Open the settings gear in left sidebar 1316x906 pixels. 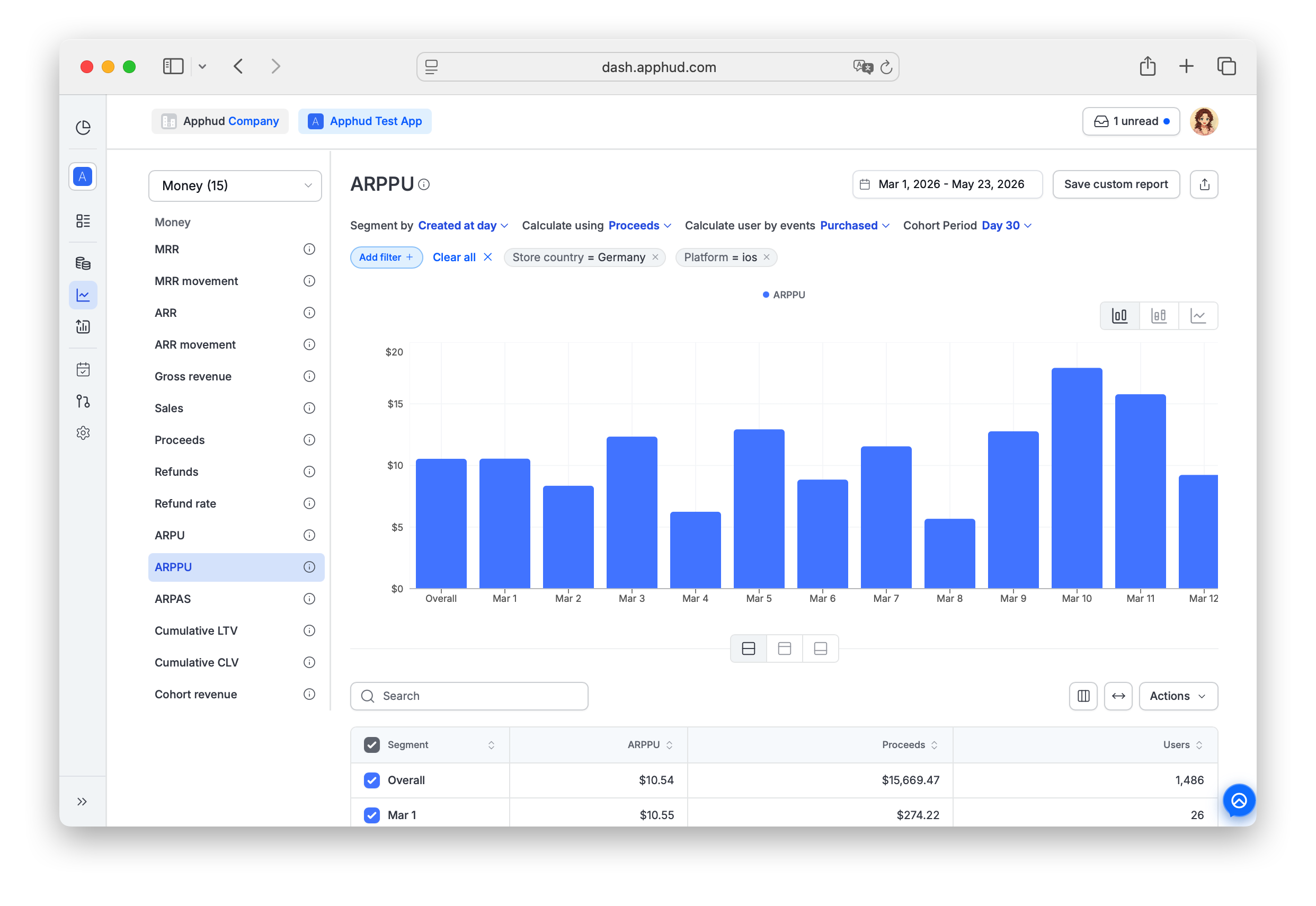tap(83, 432)
